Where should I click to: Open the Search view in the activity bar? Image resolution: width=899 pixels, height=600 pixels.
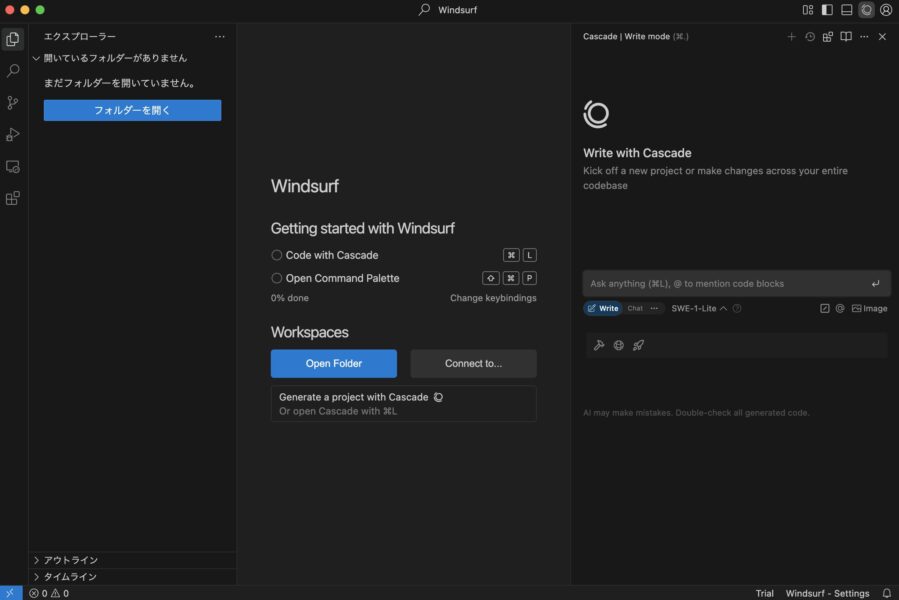click(13, 71)
